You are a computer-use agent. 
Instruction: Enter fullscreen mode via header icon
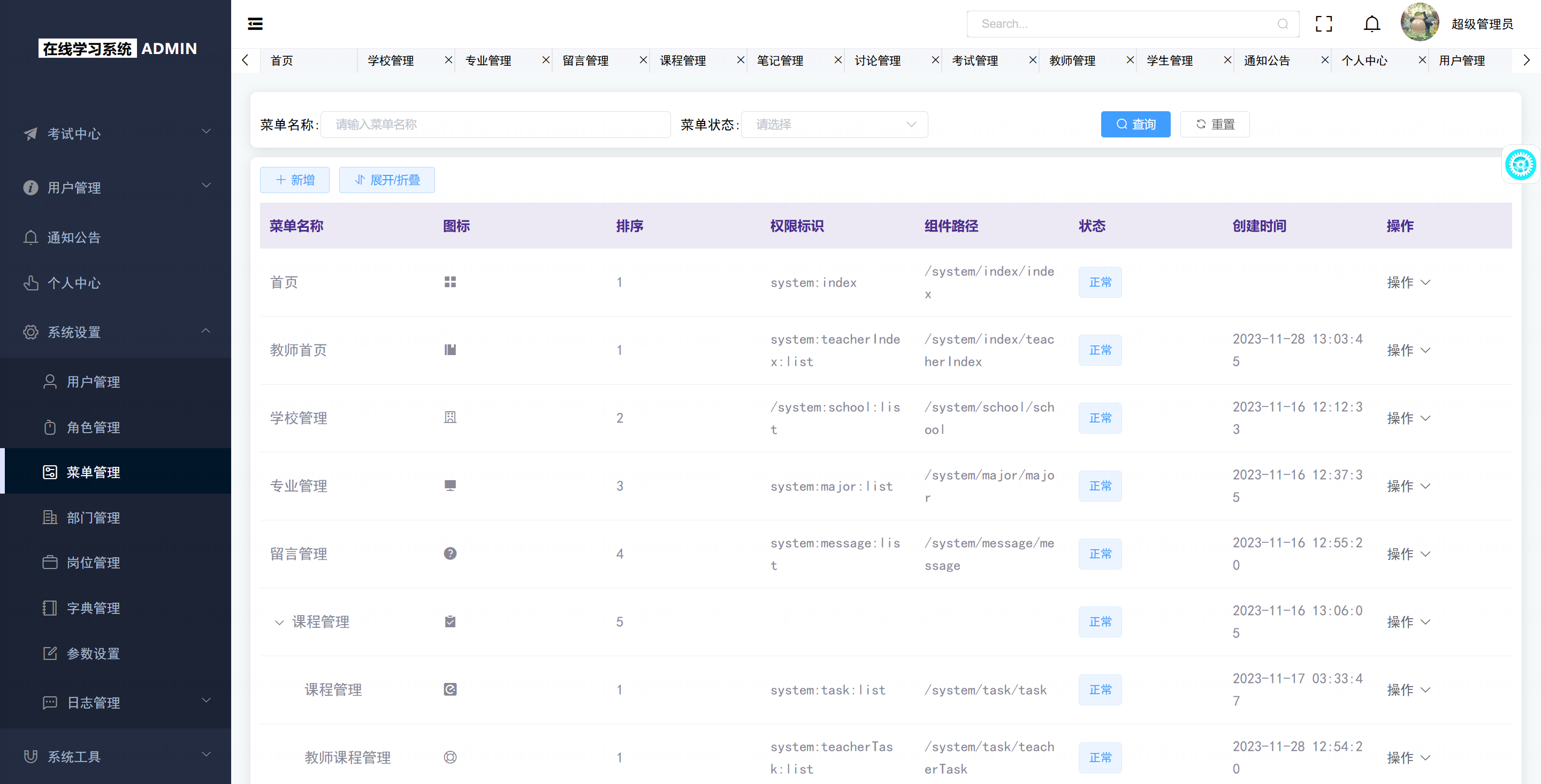(x=1323, y=24)
